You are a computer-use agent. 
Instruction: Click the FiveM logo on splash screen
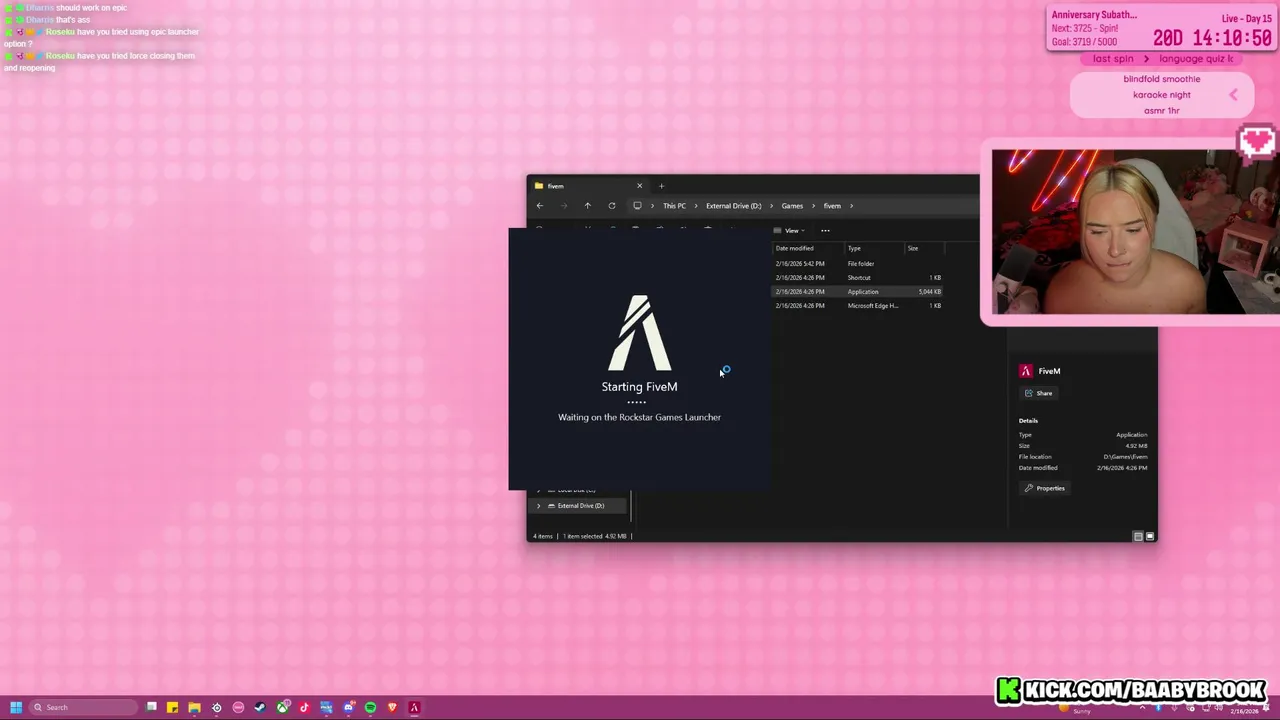640,332
